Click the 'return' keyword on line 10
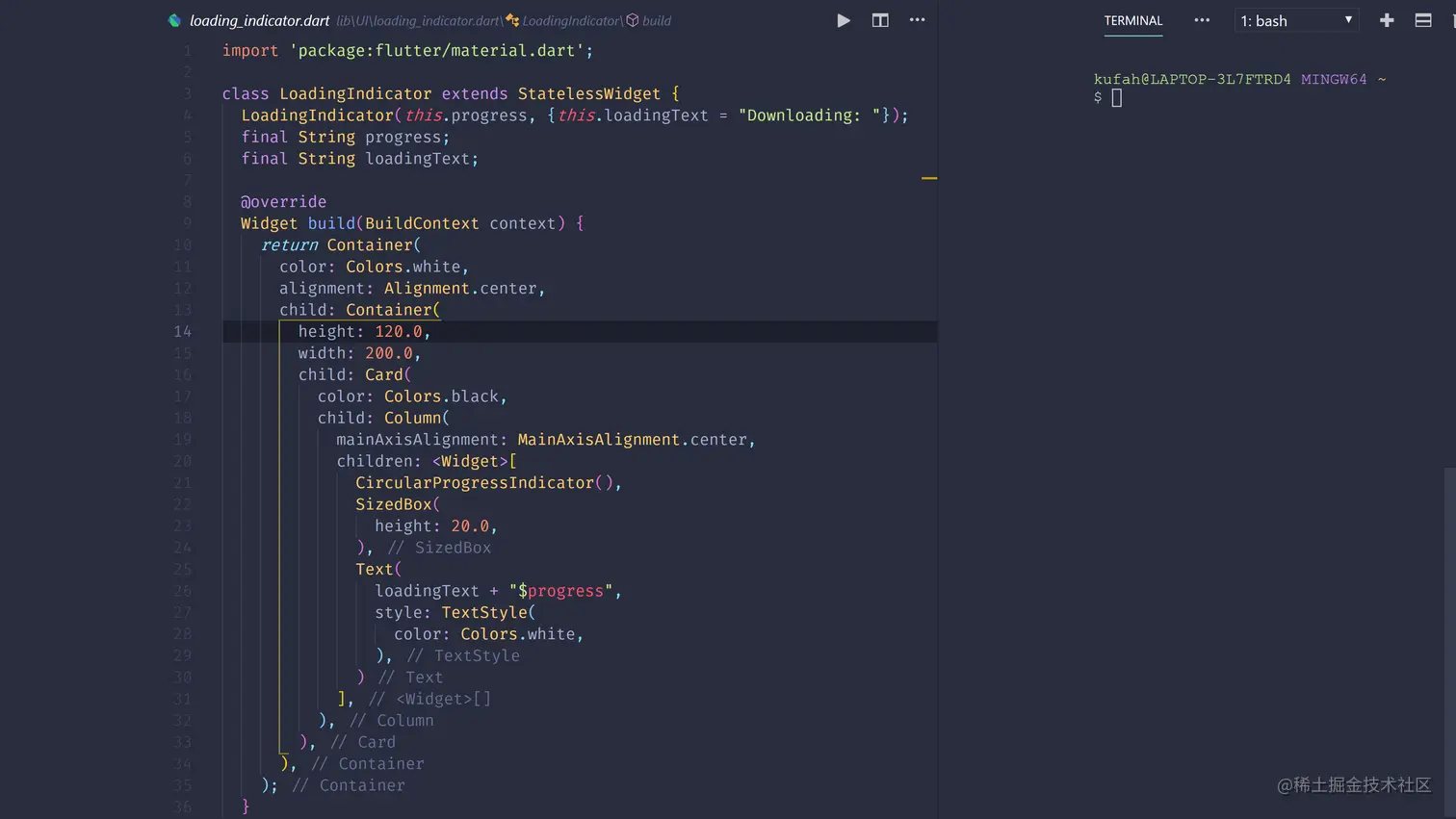 point(289,244)
